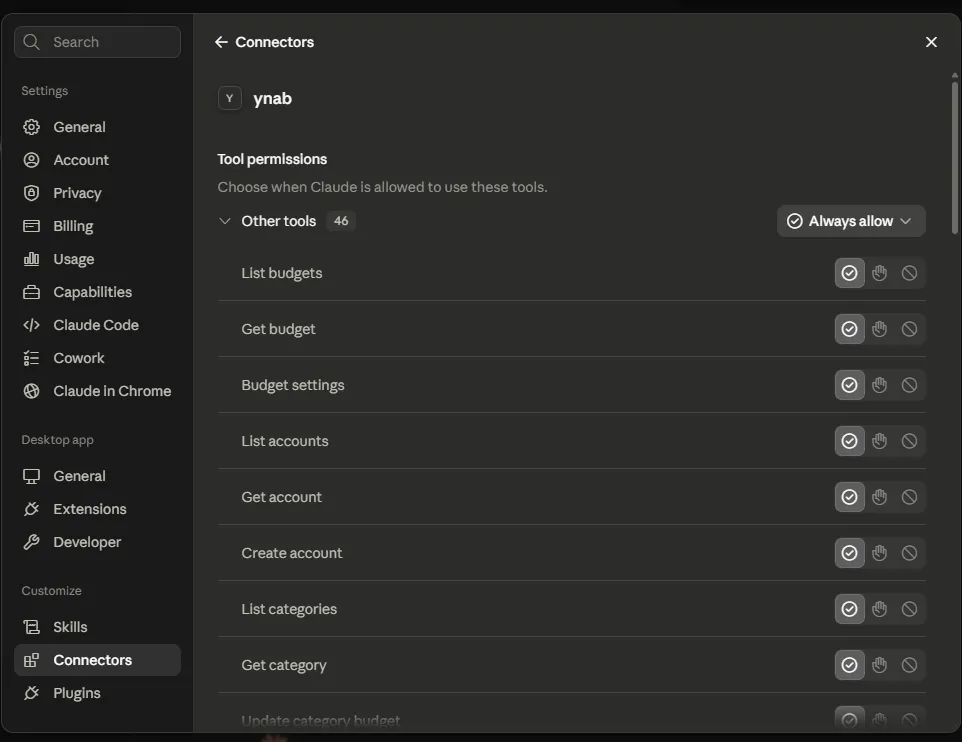Block the Budget settings tool
Image resolution: width=962 pixels, height=742 pixels.
pos(909,385)
